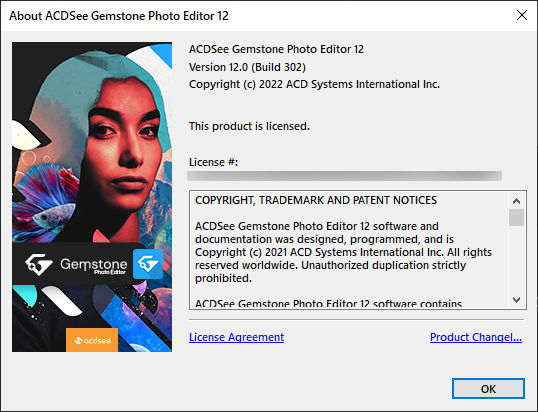
Task: Open the License Agreement link
Action: pyautogui.click(x=236, y=337)
